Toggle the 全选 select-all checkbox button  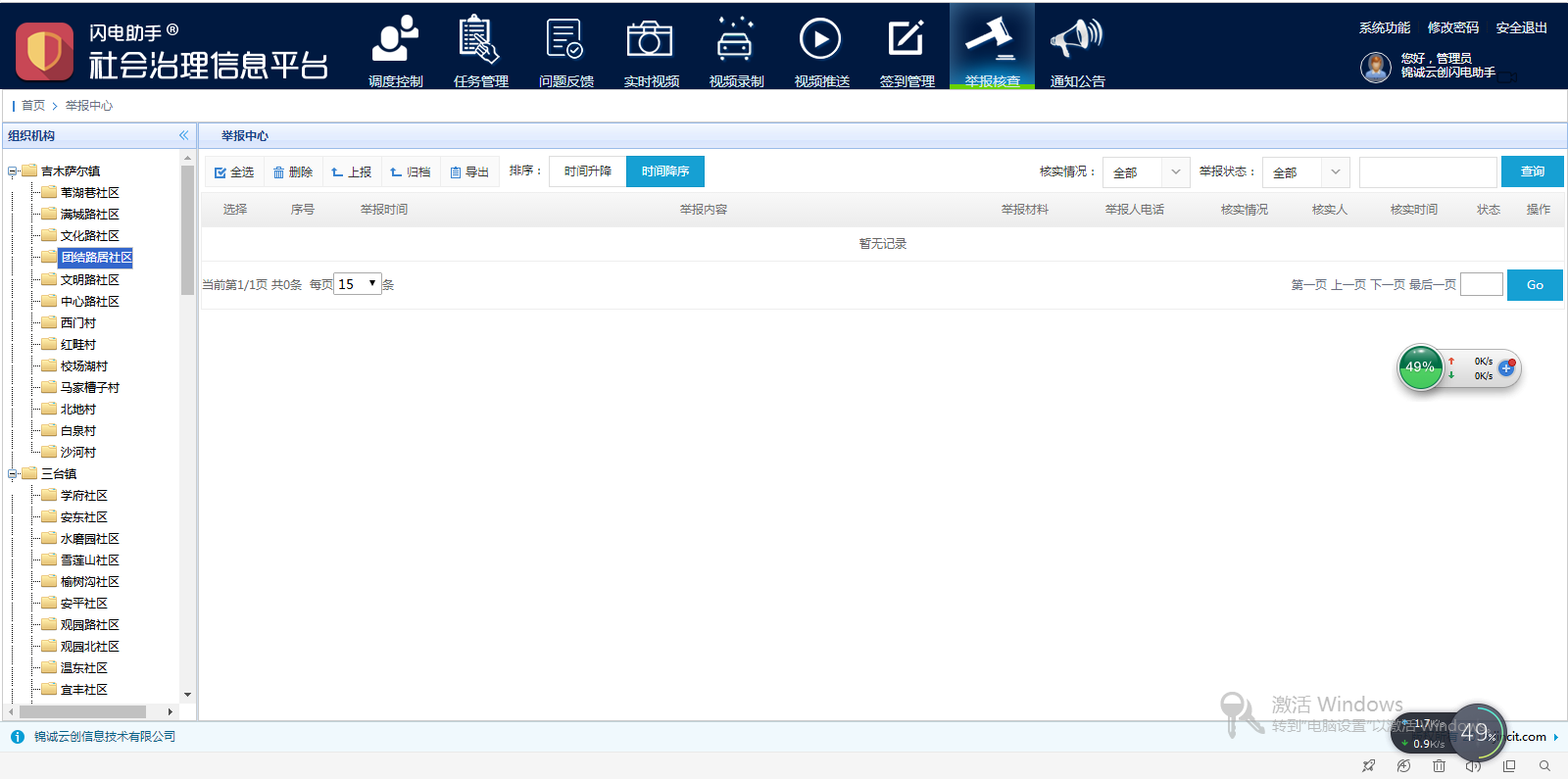tap(234, 172)
